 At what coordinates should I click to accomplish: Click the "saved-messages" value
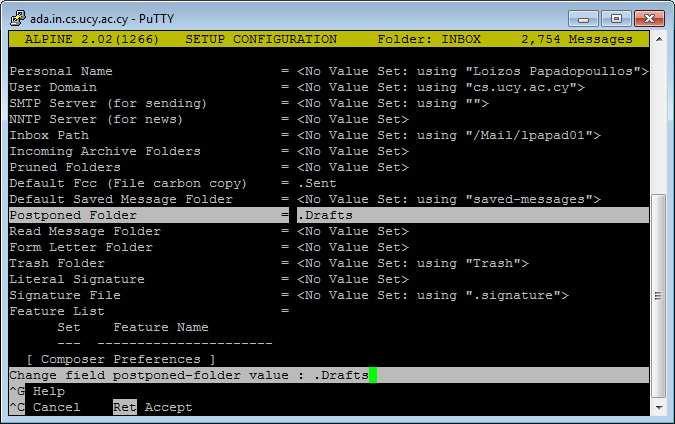pos(529,199)
